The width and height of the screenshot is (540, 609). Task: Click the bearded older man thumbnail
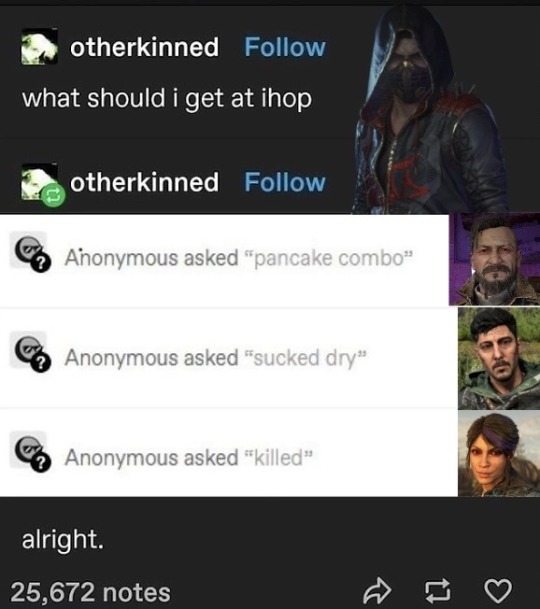tap(494, 259)
